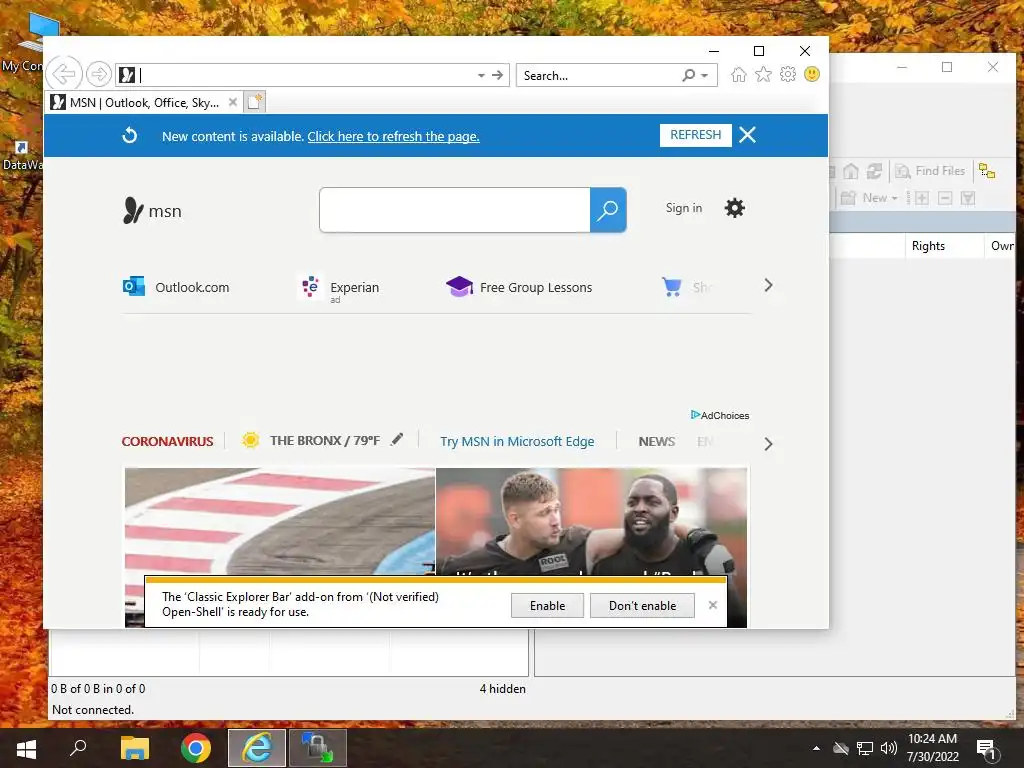Expand more news categories chevron
The image size is (1024, 768).
tap(769, 444)
